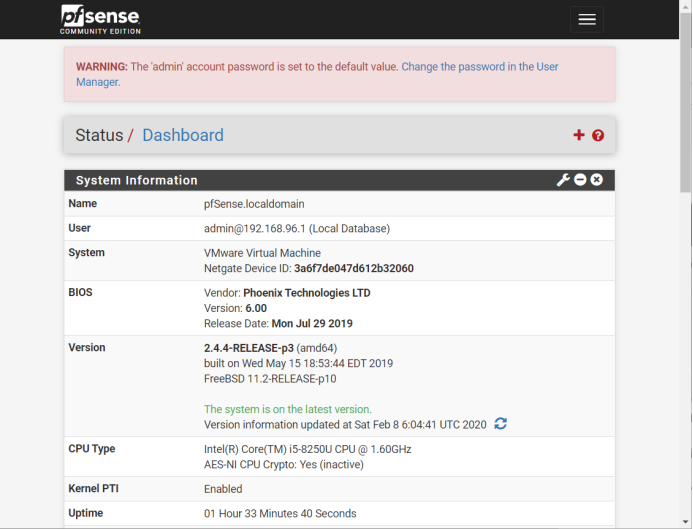Select Netgate Device ID 3a6f7de047d612b32060

pyautogui.click(x=354, y=269)
